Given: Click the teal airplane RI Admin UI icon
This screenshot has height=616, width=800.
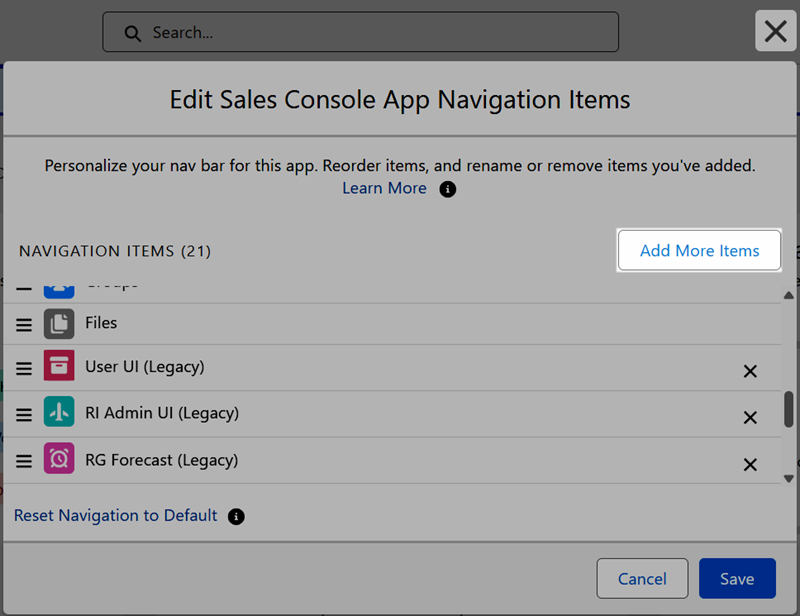Looking at the screenshot, I should click(59, 411).
